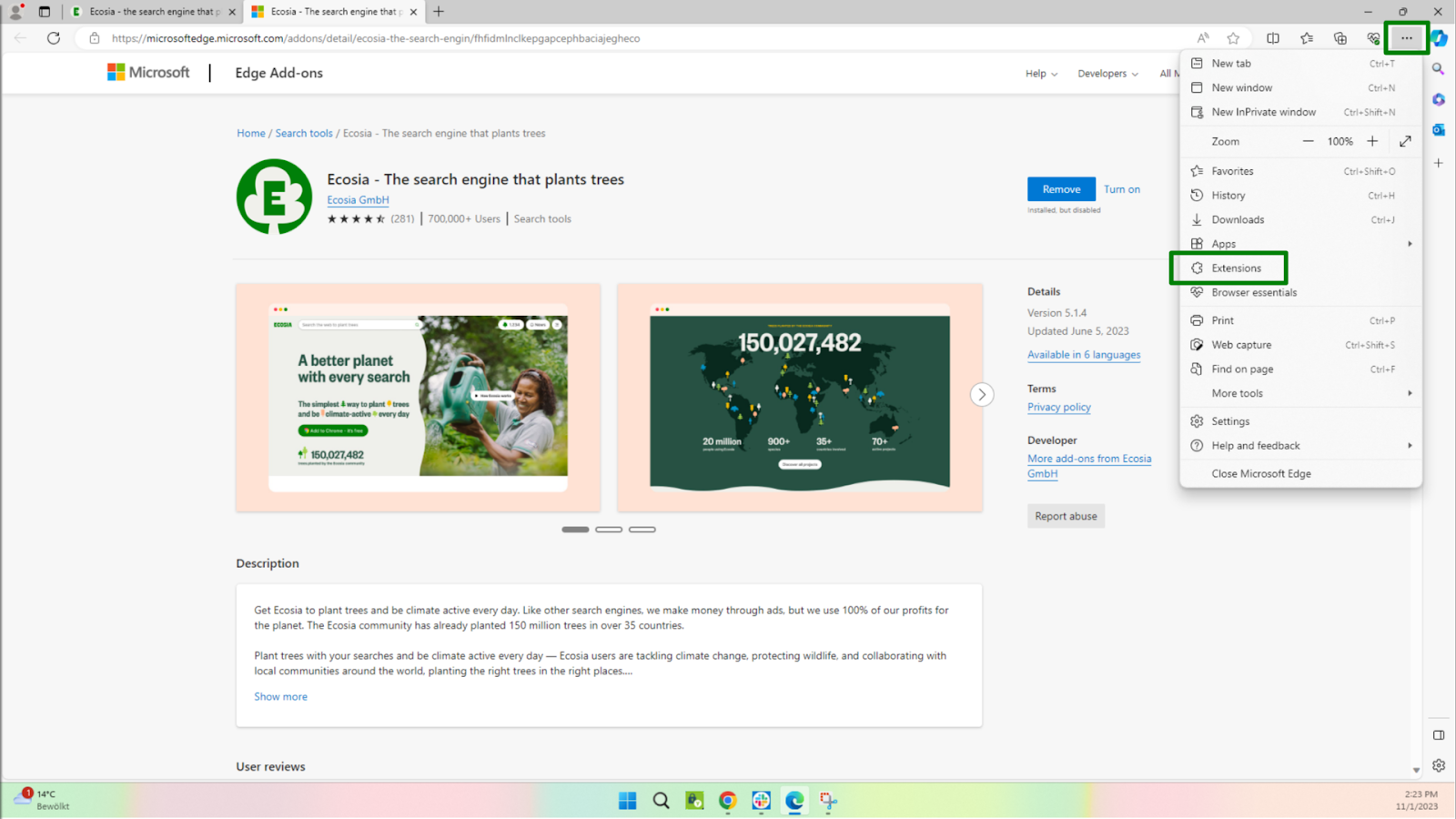Open Snipping Tool from taskbar

tap(828, 801)
